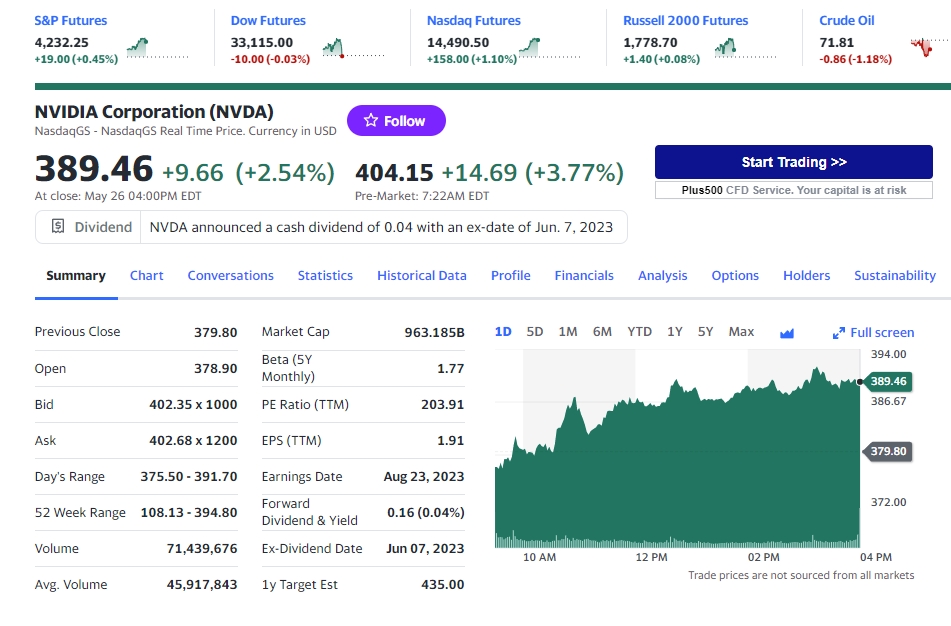The width and height of the screenshot is (951, 626).
Task: Click the Ask value 402.68 x 1200
Action: point(193,440)
